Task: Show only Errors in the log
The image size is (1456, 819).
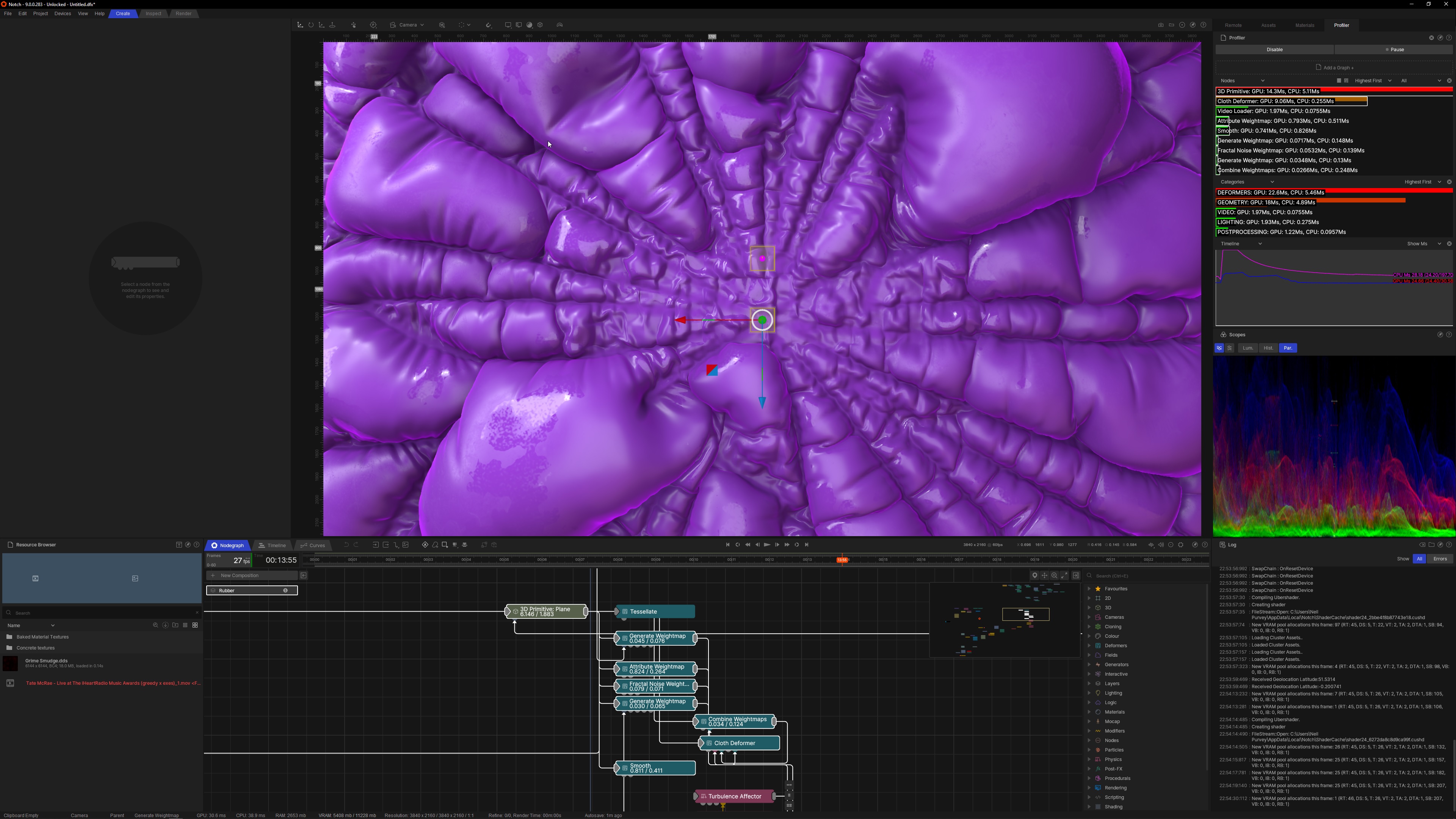Action: [x=1440, y=559]
